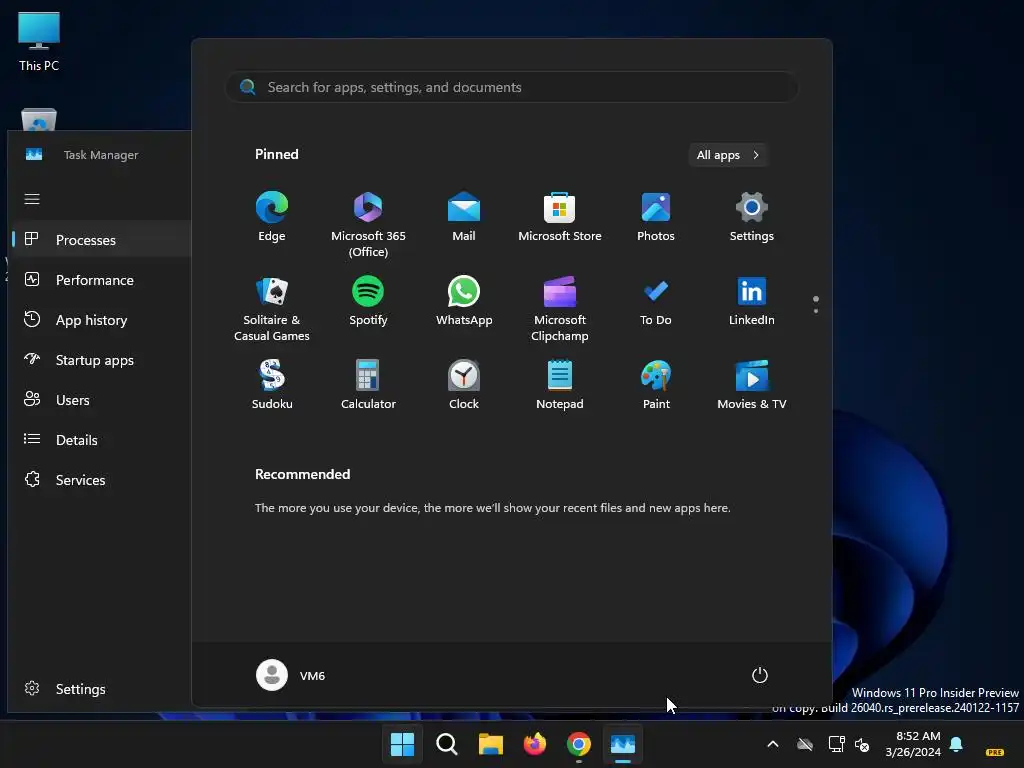Launch Microsoft 365 (Office) app

tap(368, 225)
